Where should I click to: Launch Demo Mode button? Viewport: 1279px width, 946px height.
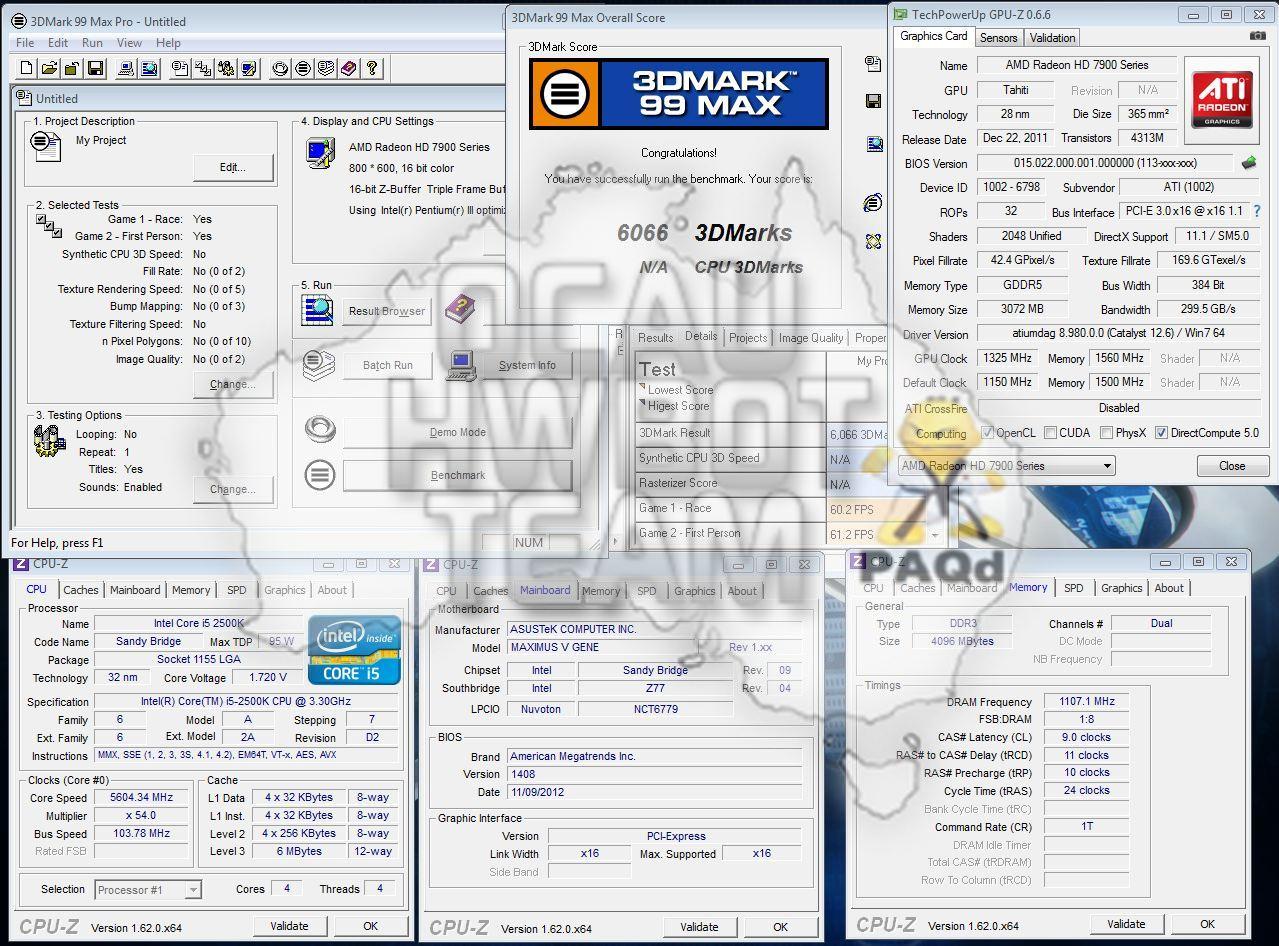[x=458, y=432]
